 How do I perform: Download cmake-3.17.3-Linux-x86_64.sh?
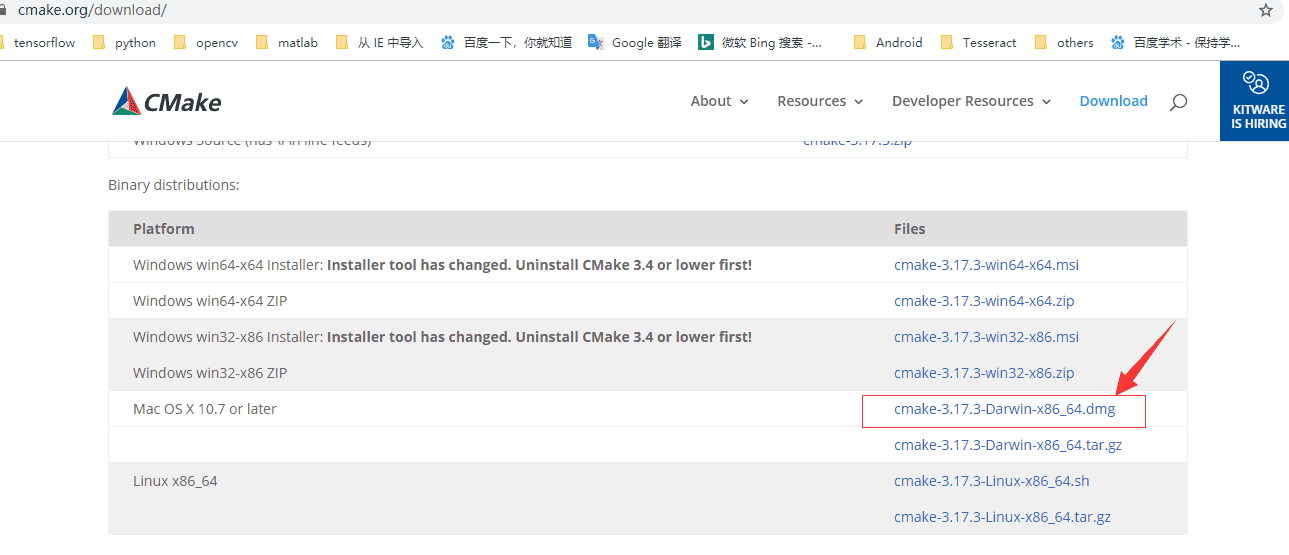click(991, 481)
